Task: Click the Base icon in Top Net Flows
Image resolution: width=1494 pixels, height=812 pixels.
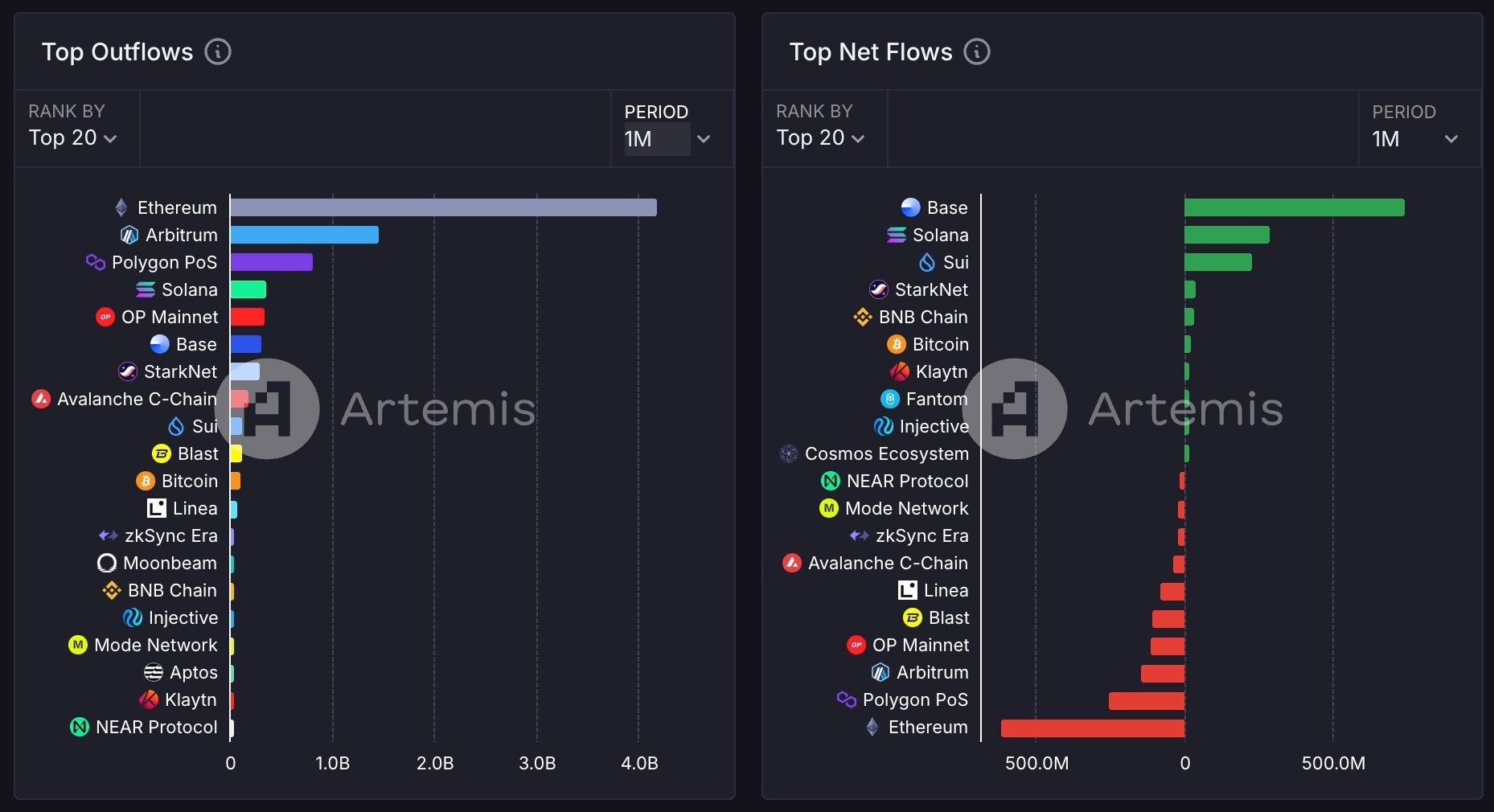Action: click(911, 207)
